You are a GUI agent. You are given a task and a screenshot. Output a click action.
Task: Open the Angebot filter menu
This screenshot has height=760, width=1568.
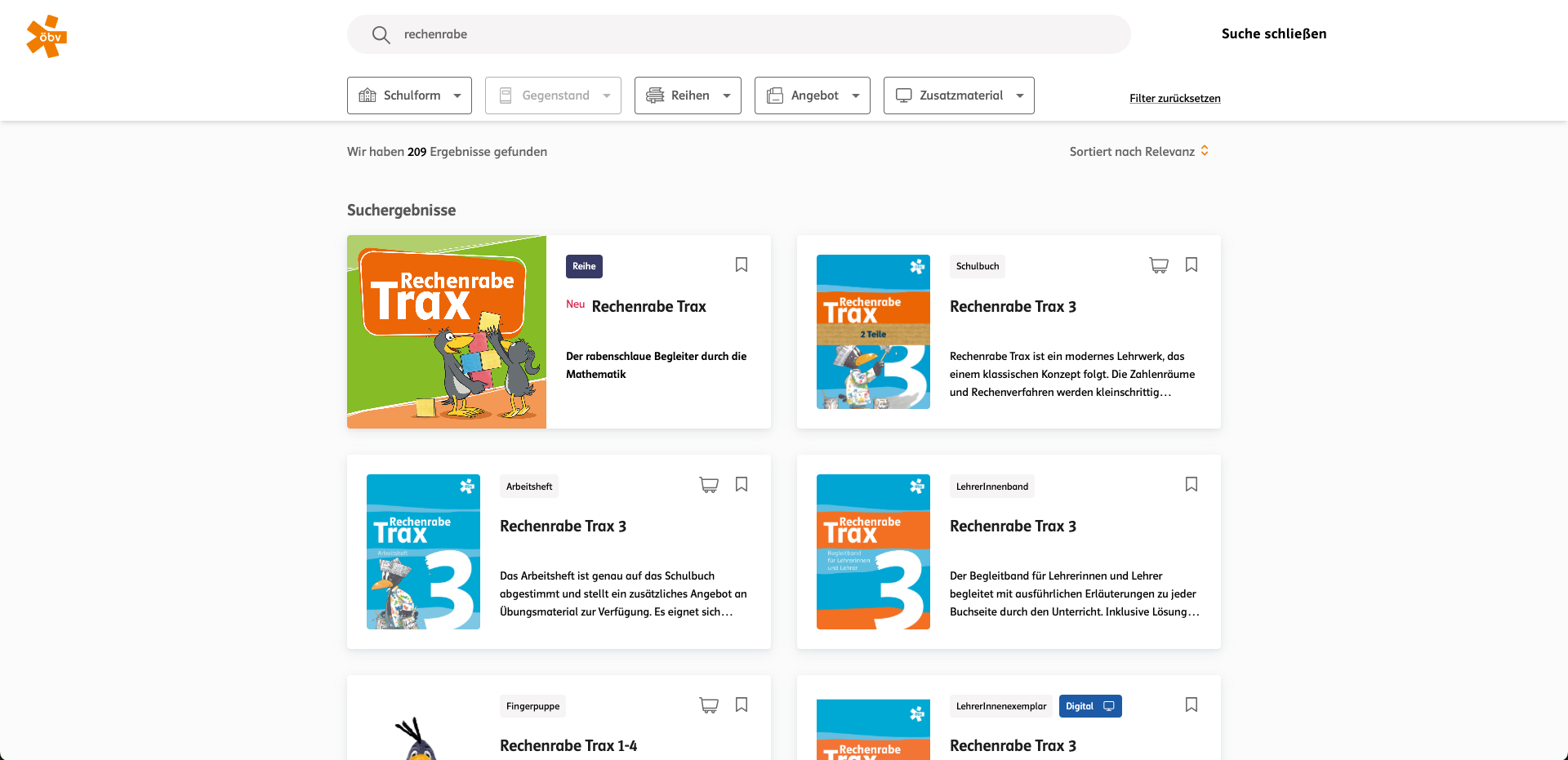coord(813,96)
